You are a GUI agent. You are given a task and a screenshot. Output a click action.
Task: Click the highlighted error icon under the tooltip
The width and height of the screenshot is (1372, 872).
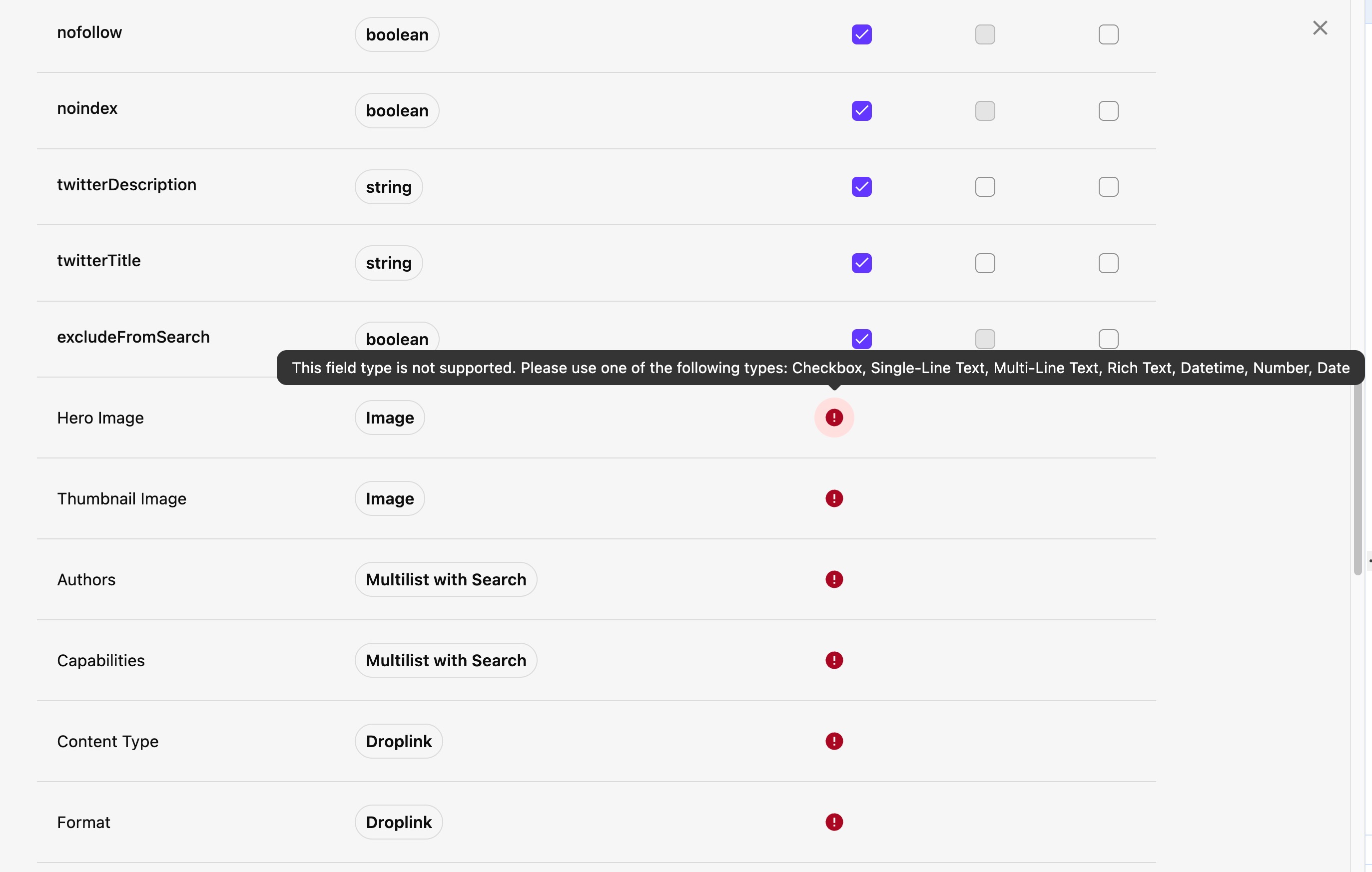(x=833, y=418)
